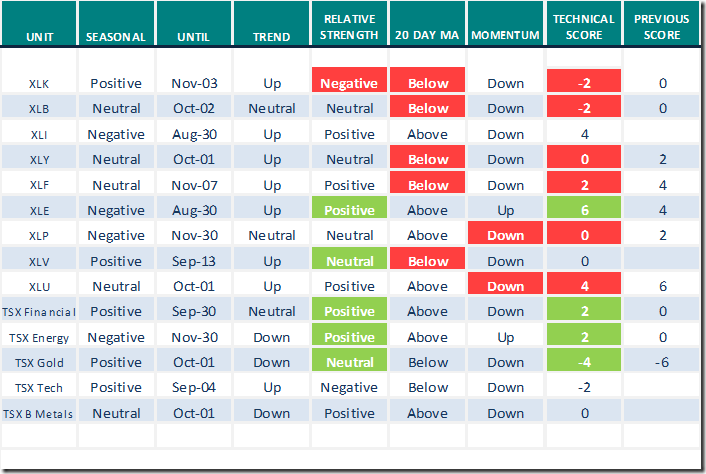The height and width of the screenshot is (474, 706).
Task: Select the green technical score 6 cell
Action: pos(584,210)
